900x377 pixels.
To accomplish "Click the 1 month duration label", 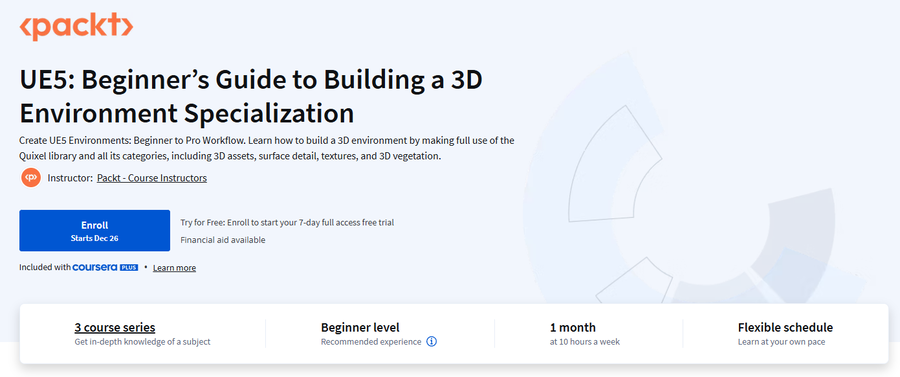I will (x=573, y=328).
